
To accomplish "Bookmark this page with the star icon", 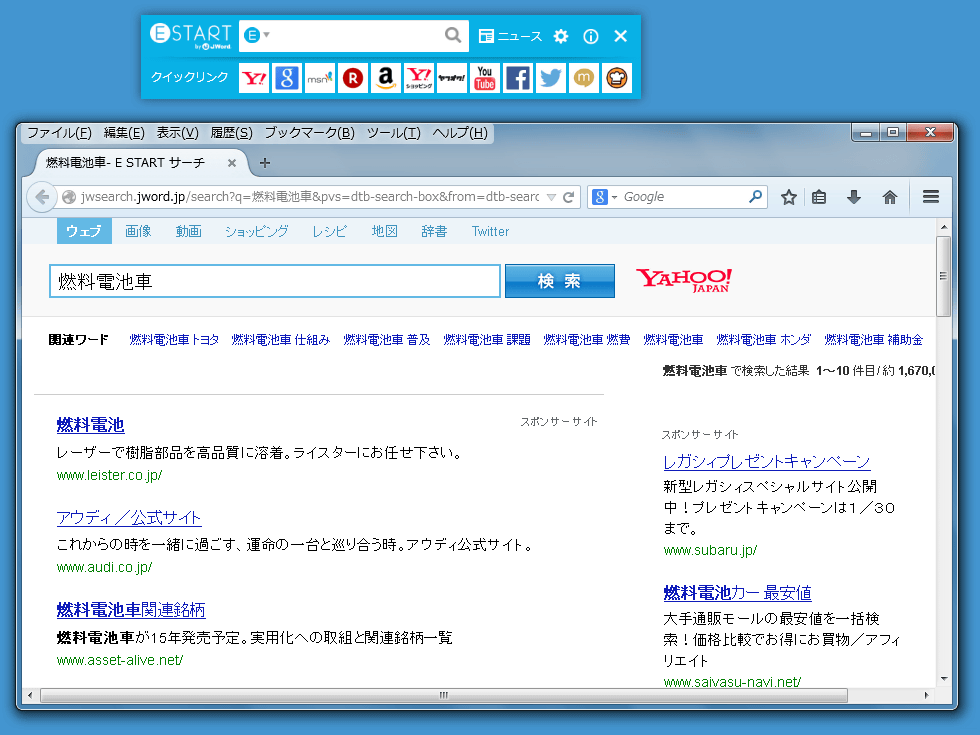I will 789,198.
